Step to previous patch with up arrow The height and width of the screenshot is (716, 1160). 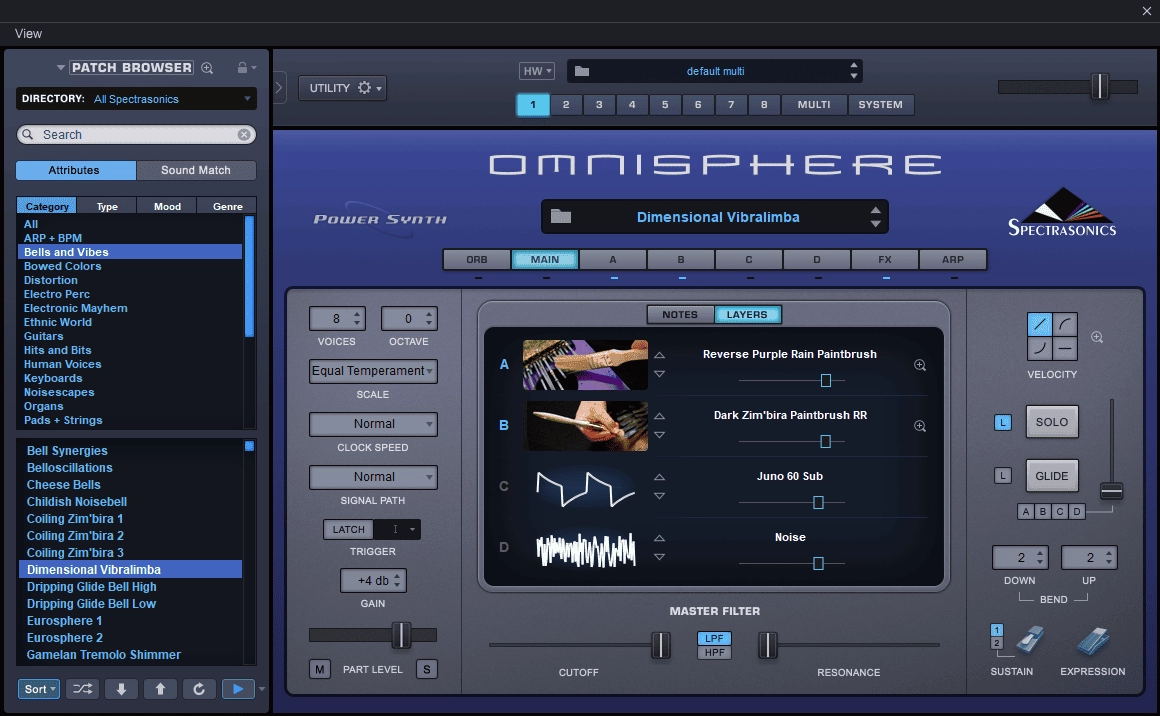click(x=160, y=689)
